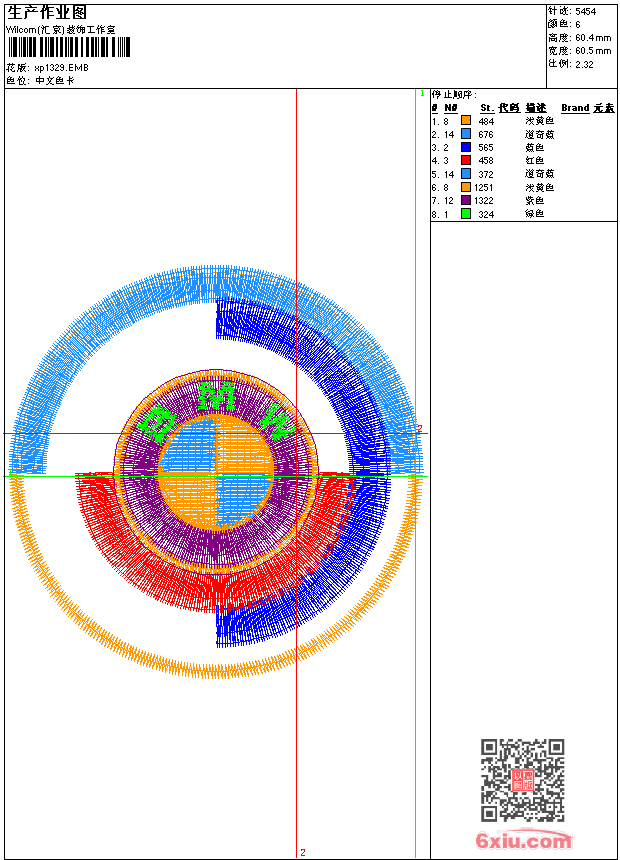Click the 'Brand' column header
The height and width of the screenshot is (860, 620).
575,108
